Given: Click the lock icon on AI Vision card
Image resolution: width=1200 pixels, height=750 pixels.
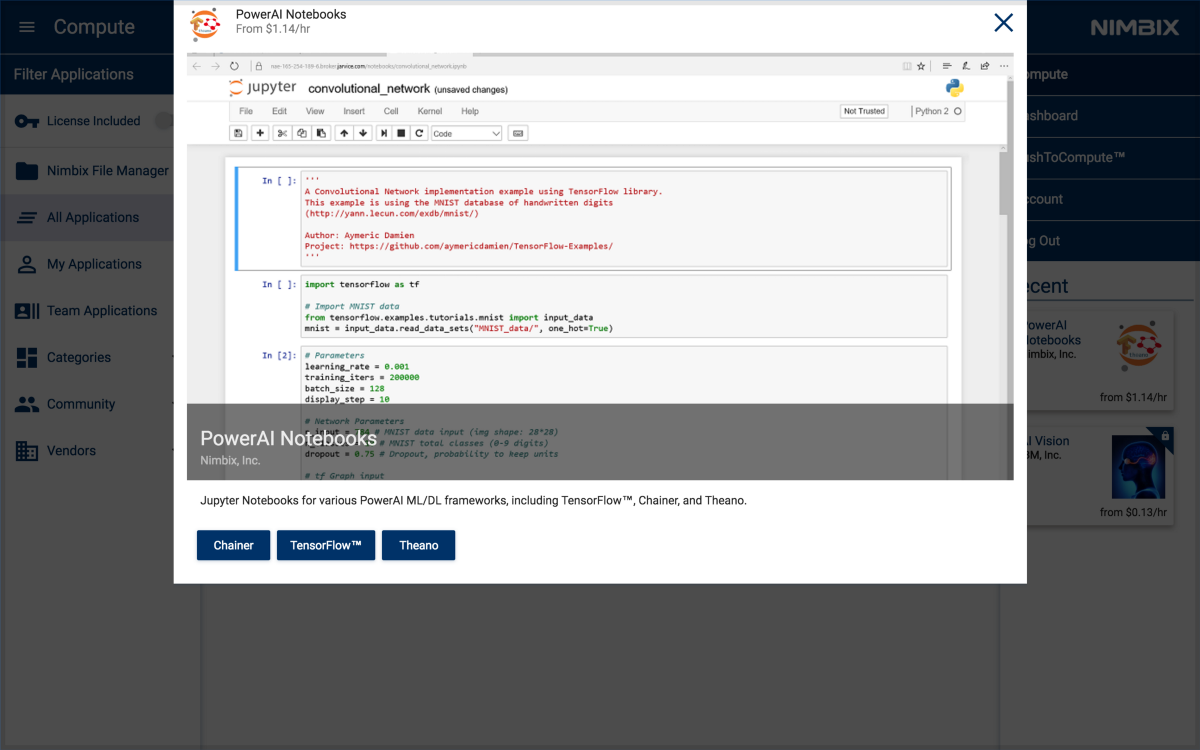Looking at the screenshot, I should [x=1165, y=436].
